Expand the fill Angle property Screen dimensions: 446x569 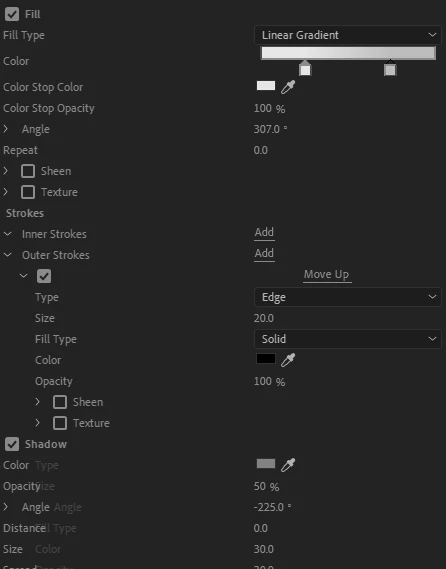tap(5, 129)
